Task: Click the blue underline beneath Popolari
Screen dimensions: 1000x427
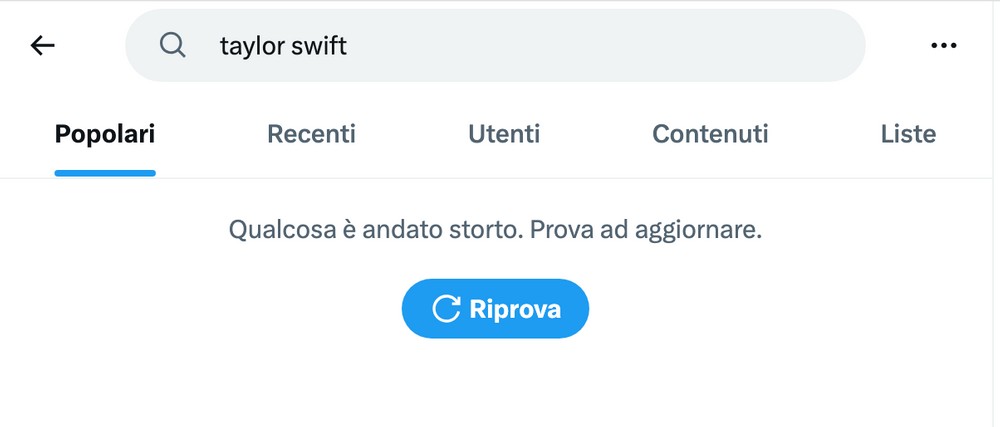Action: pyautogui.click(x=105, y=173)
